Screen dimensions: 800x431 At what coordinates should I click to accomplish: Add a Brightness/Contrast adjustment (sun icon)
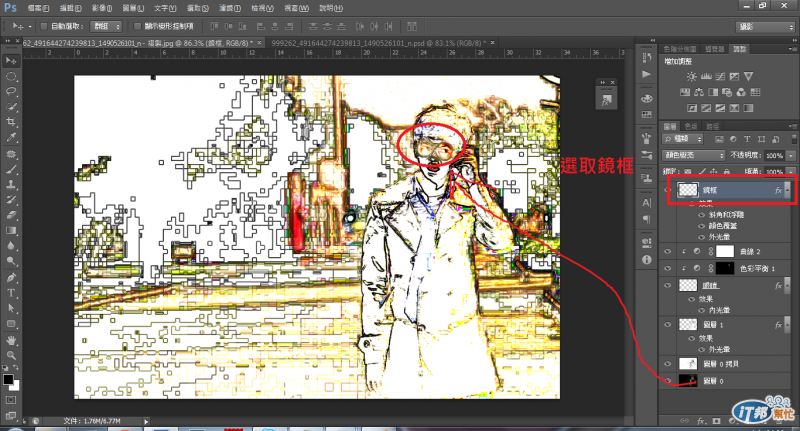coord(691,77)
